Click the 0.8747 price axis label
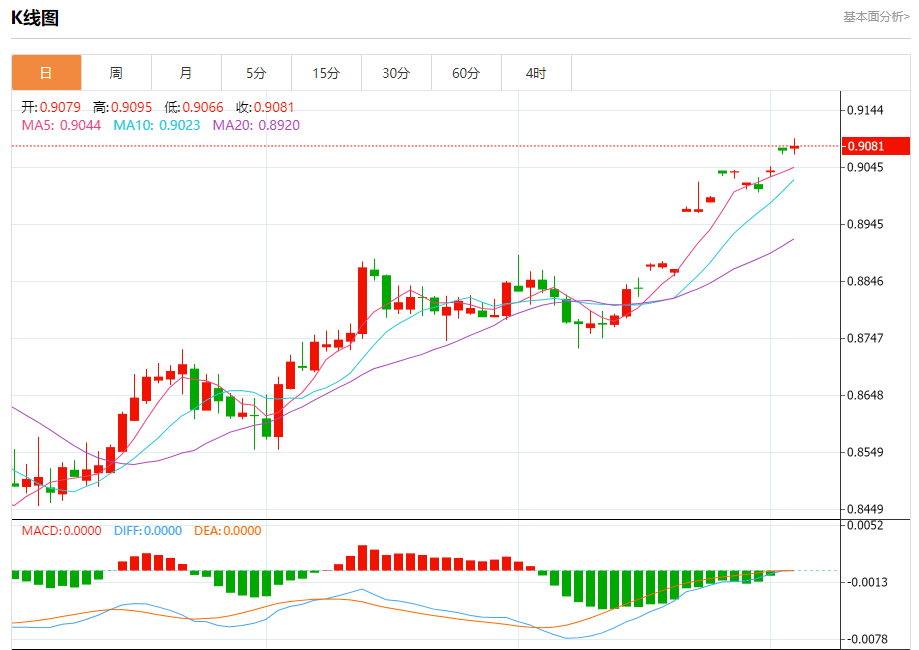Image resolution: width=919 pixels, height=650 pixels. click(865, 338)
